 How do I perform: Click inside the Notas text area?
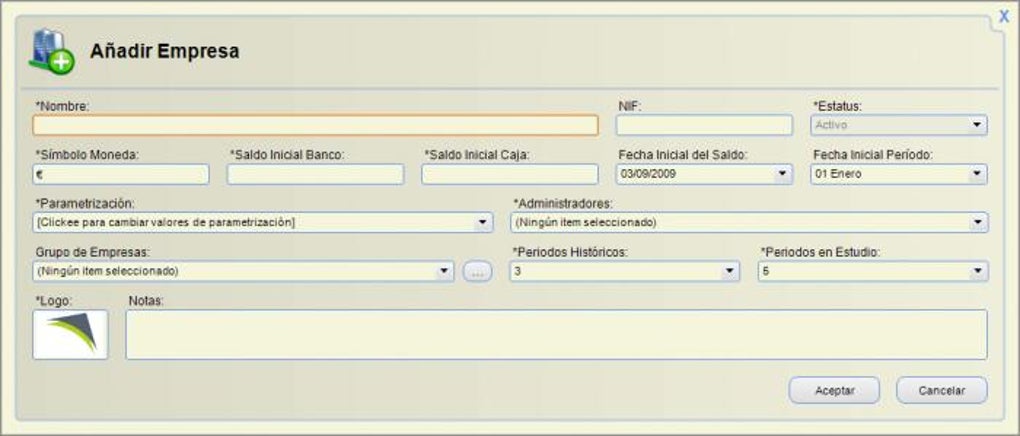pos(555,335)
